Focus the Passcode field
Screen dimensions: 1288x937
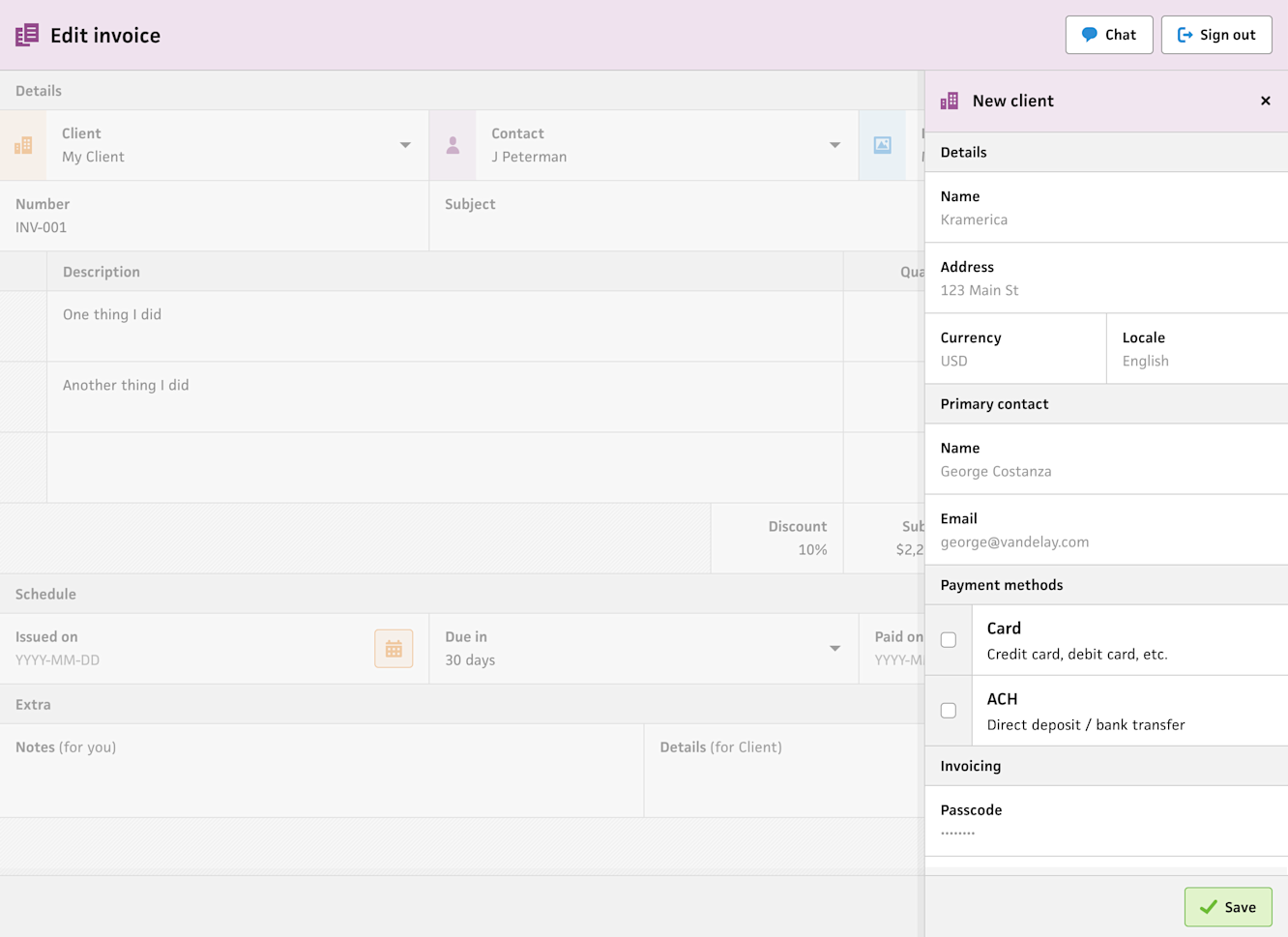click(1106, 821)
